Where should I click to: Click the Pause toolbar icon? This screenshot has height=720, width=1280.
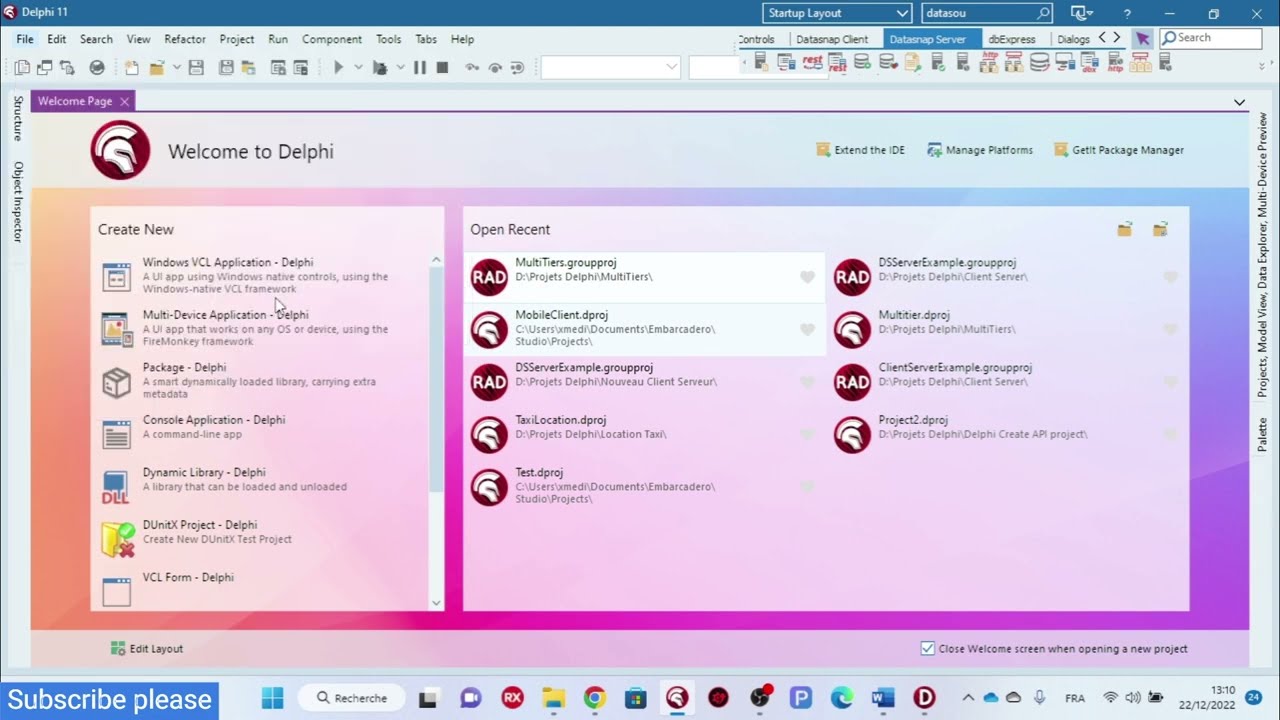click(420, 68)
